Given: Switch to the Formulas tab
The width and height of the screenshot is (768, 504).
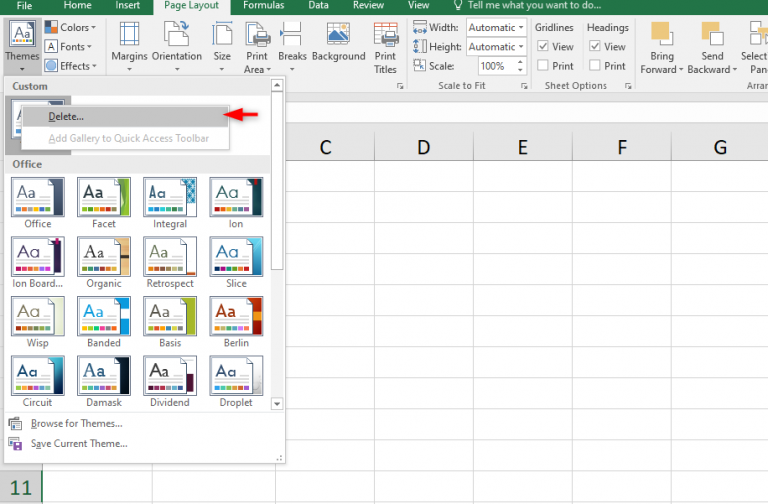Looking at the screenshot, I should click(264, 6).
